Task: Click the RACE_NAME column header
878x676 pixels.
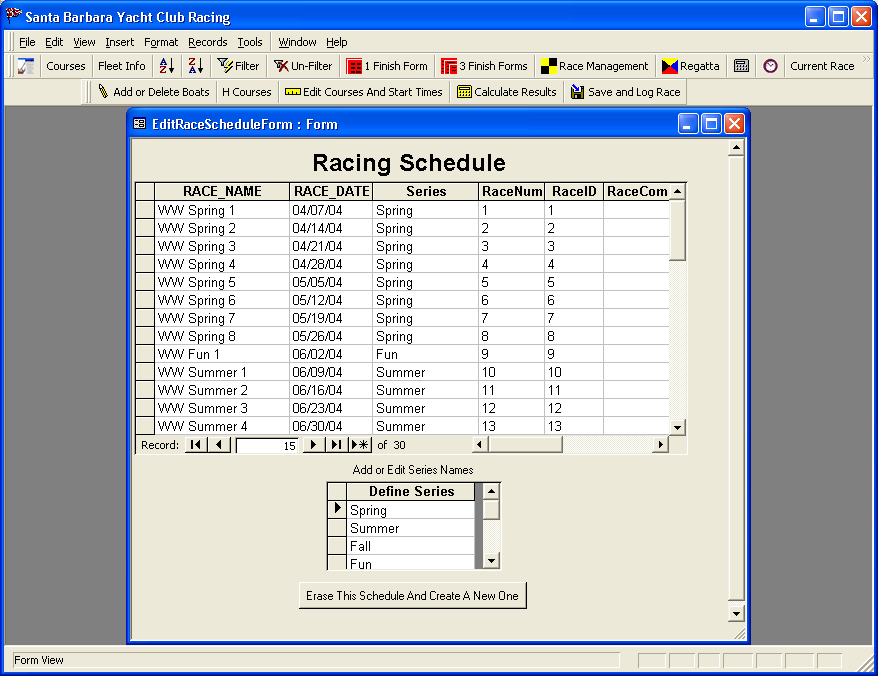Action: coord(222,192)
